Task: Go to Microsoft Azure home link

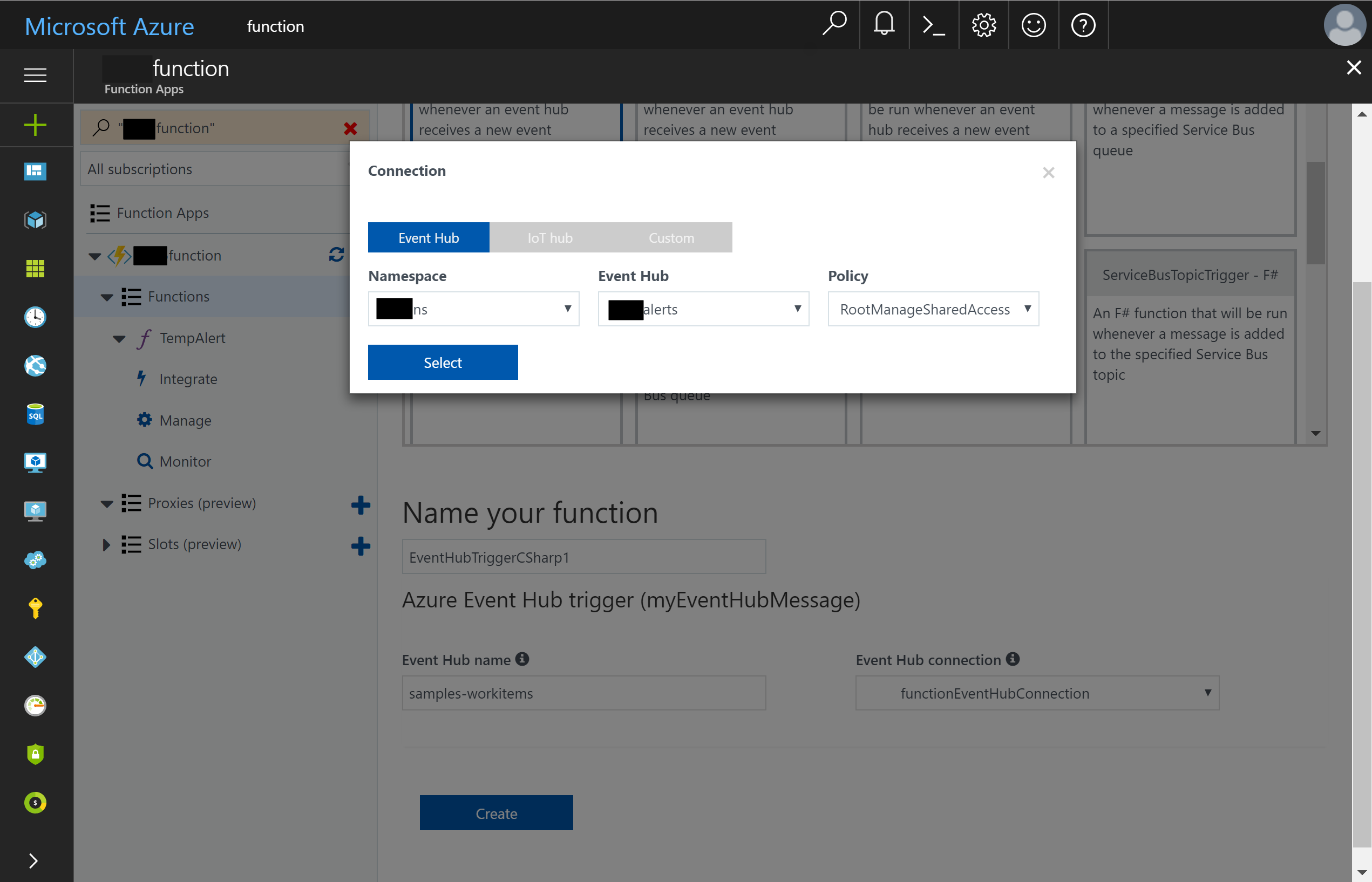Action: pos(110,26)
